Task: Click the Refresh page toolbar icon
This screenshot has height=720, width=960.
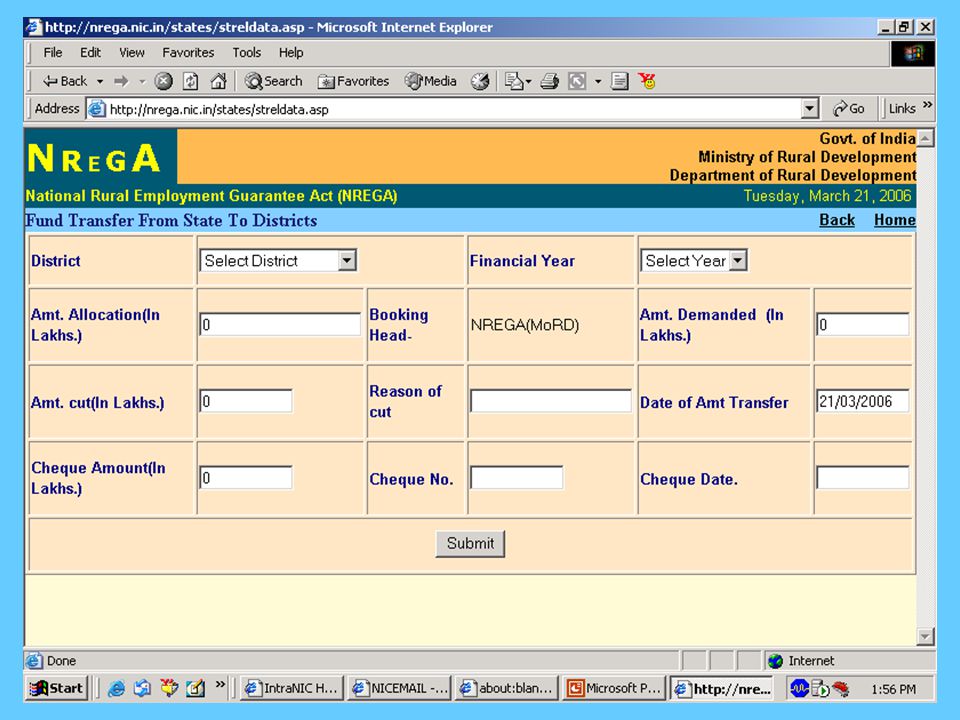Action: (190, 81)
